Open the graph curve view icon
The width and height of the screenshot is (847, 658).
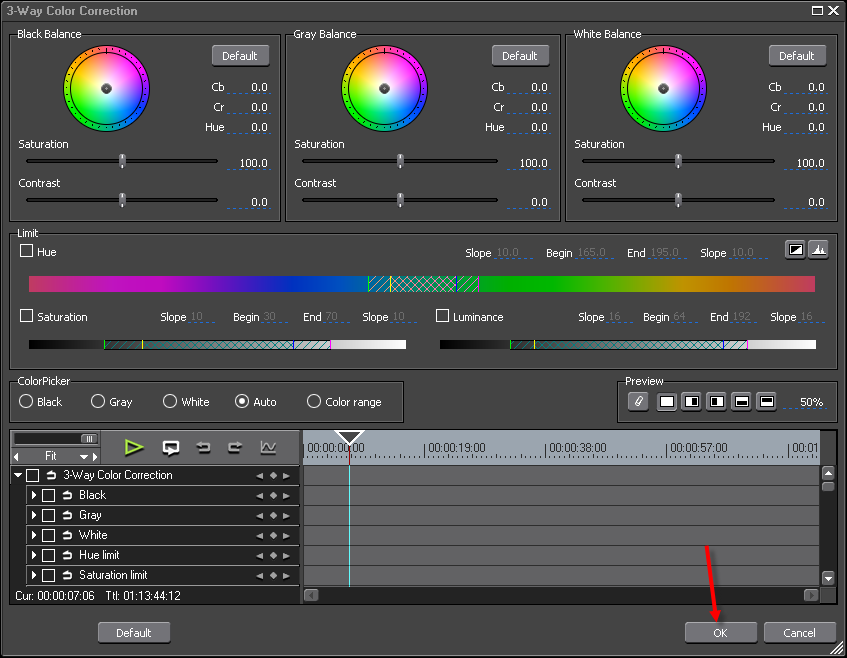tap(268, 447)
